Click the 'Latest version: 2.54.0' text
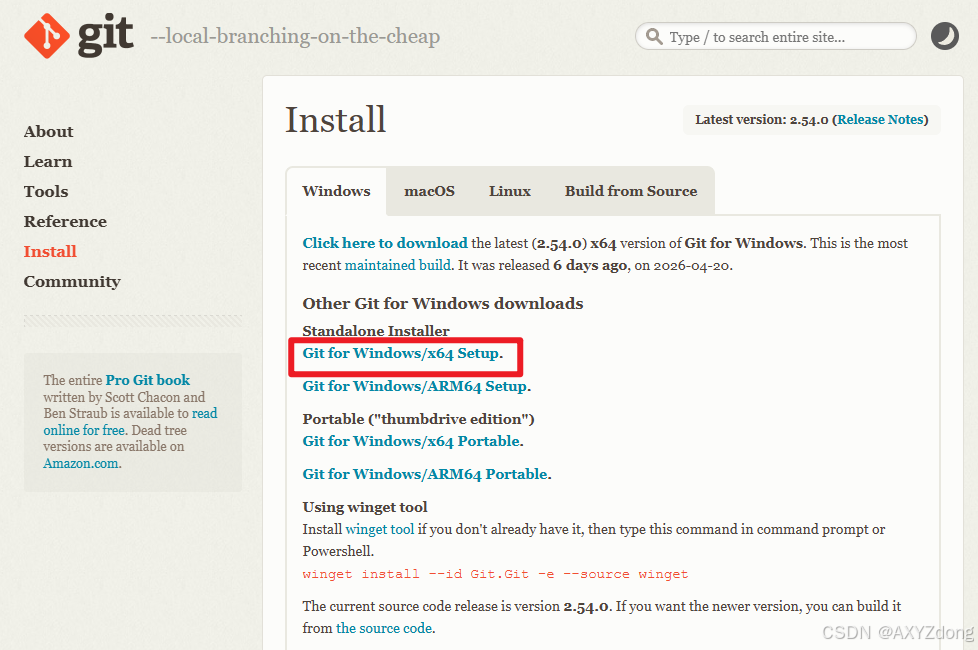Viewport: 978px width, 650px height. [x=762, y=120]
